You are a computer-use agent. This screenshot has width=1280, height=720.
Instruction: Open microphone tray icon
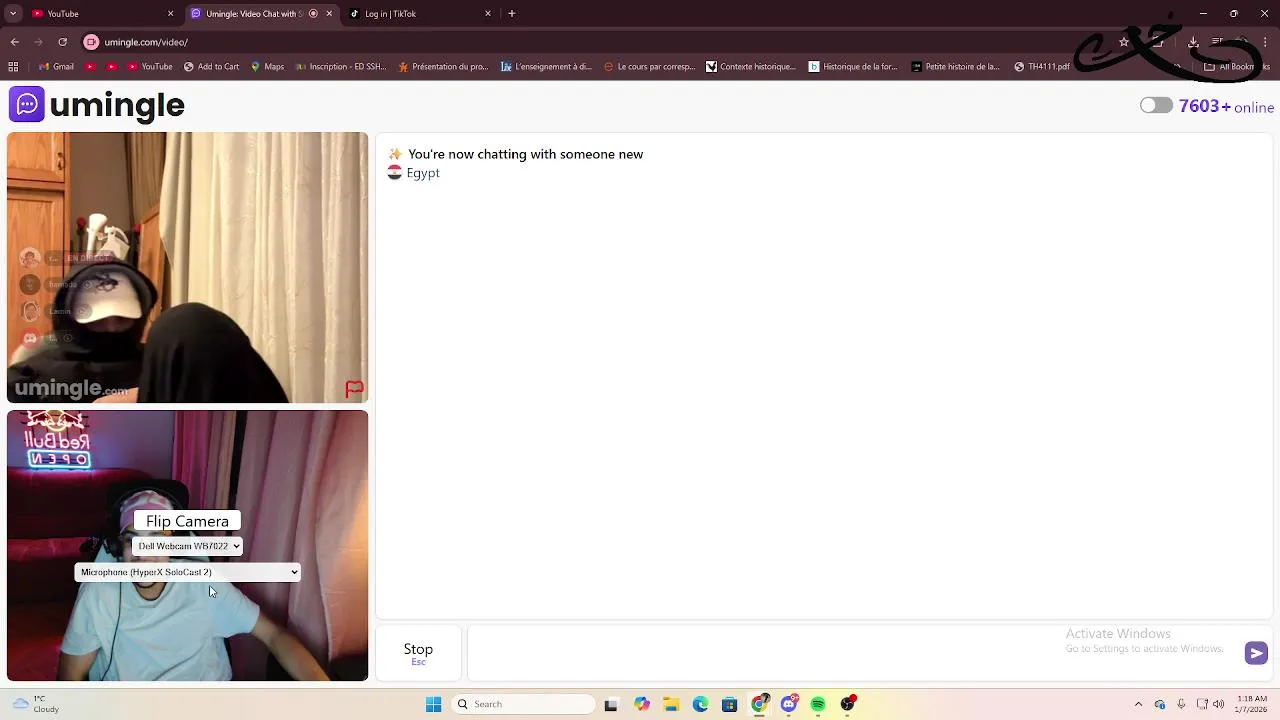(x=1181, y=704)
